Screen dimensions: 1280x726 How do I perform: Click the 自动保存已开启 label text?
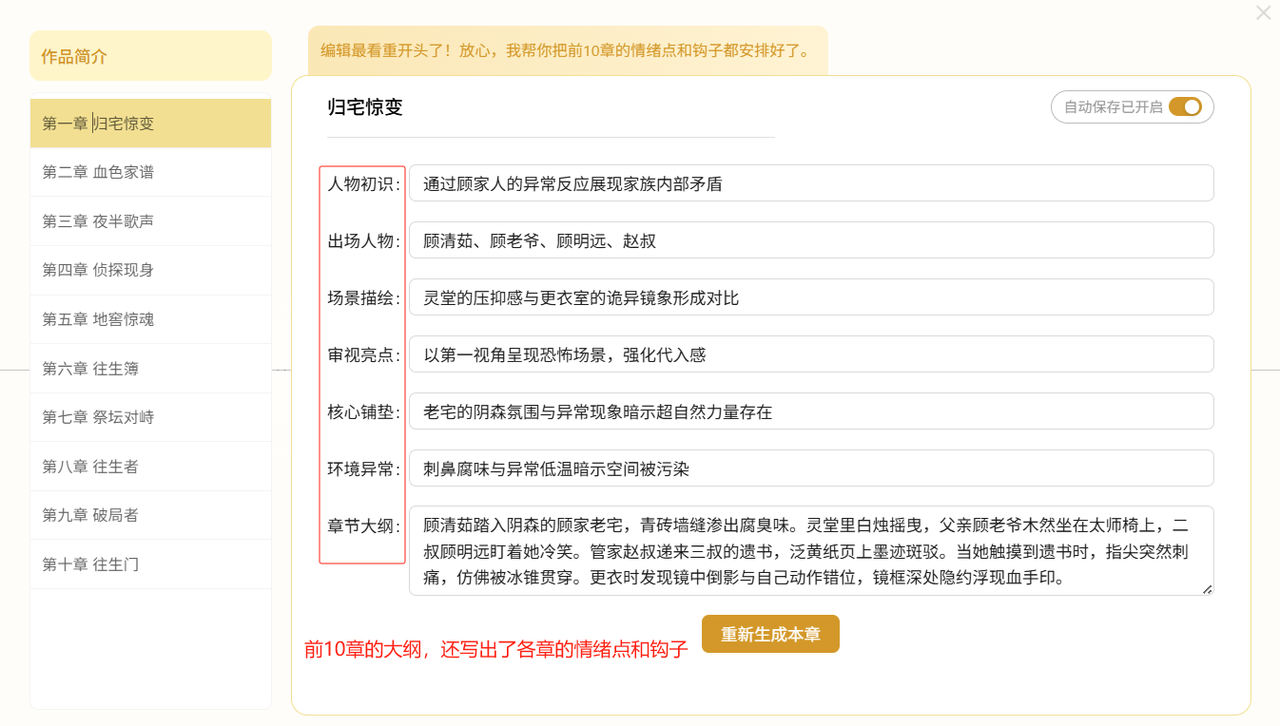pos(1113,107)
